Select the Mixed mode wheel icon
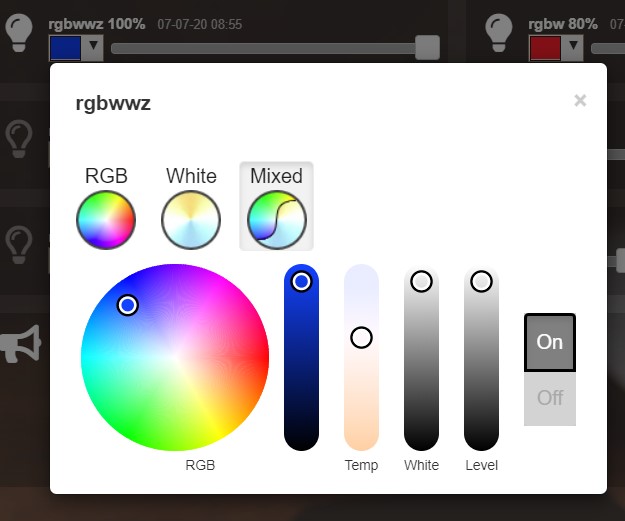Screen dimensions: 625x521 [x=277, y=220]
